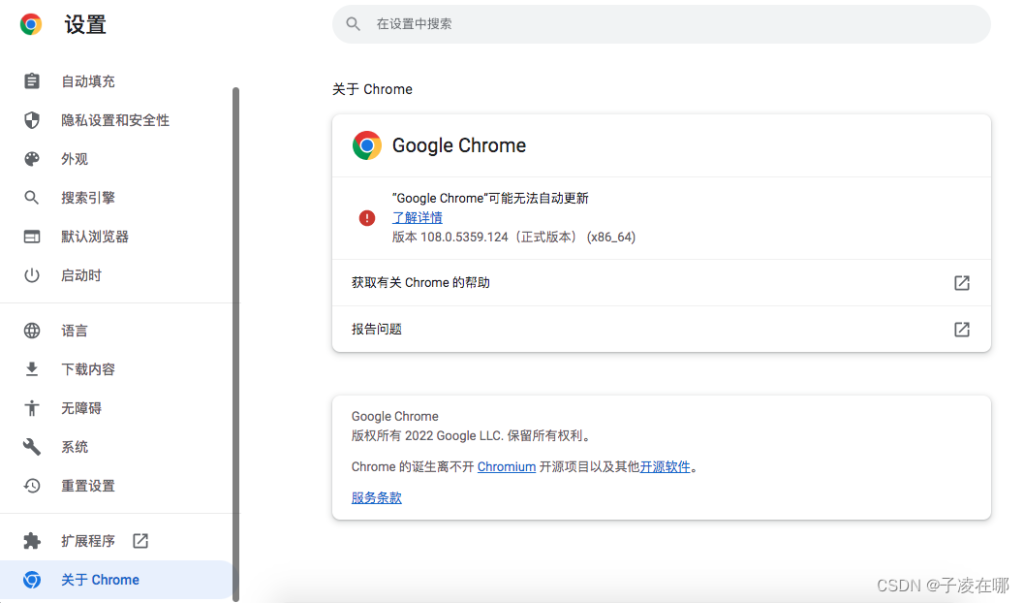
Task: Open the privacy and security shield icon
Action: (31, 120)
